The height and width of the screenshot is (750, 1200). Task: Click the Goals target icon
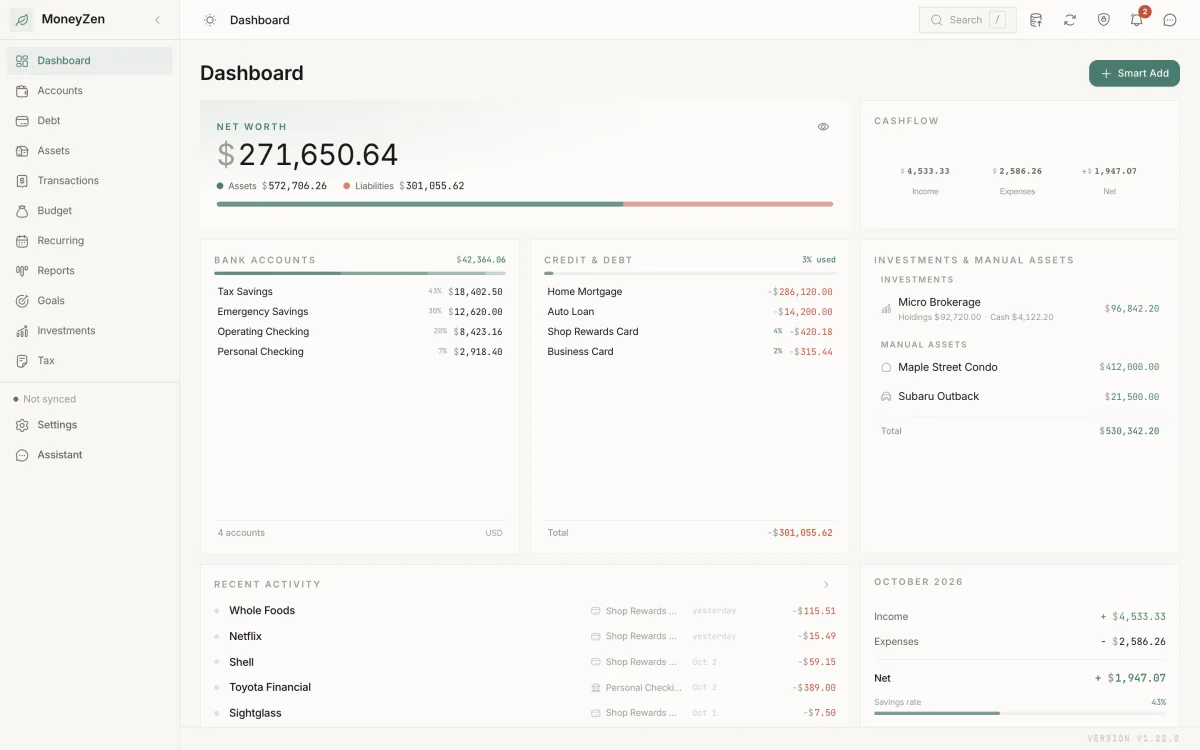click(22, 301)
